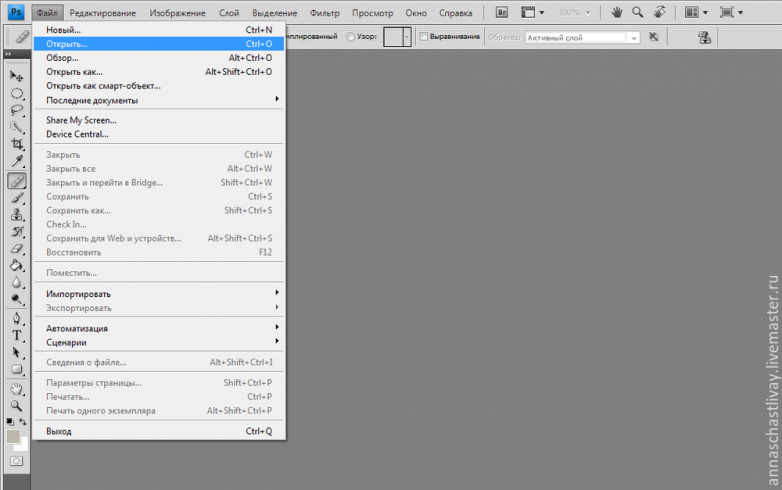
Task: Open the Просмотр menu
Action: pyautogui.click(x=373, y=13)
